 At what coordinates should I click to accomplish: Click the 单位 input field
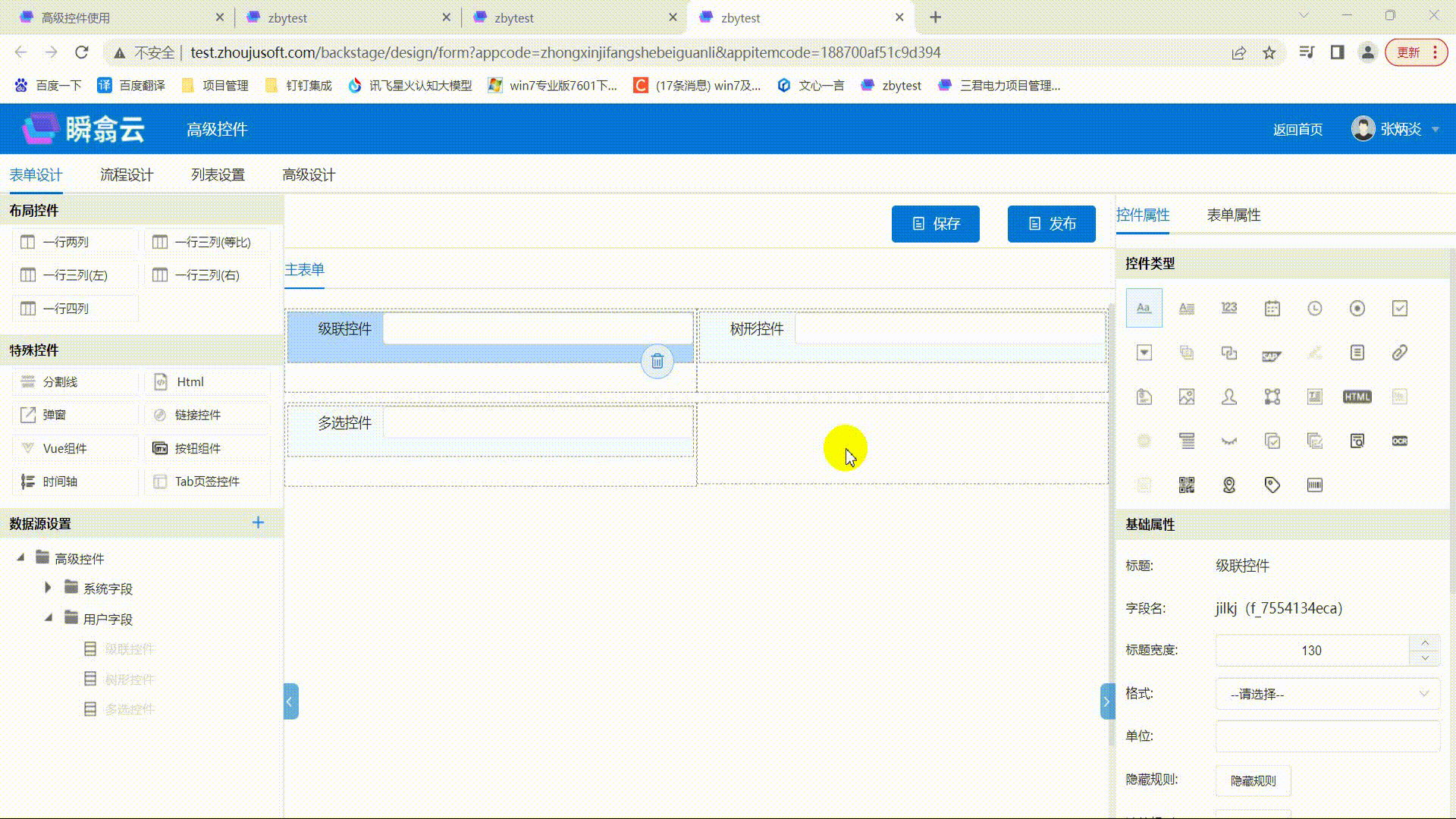1327,736
